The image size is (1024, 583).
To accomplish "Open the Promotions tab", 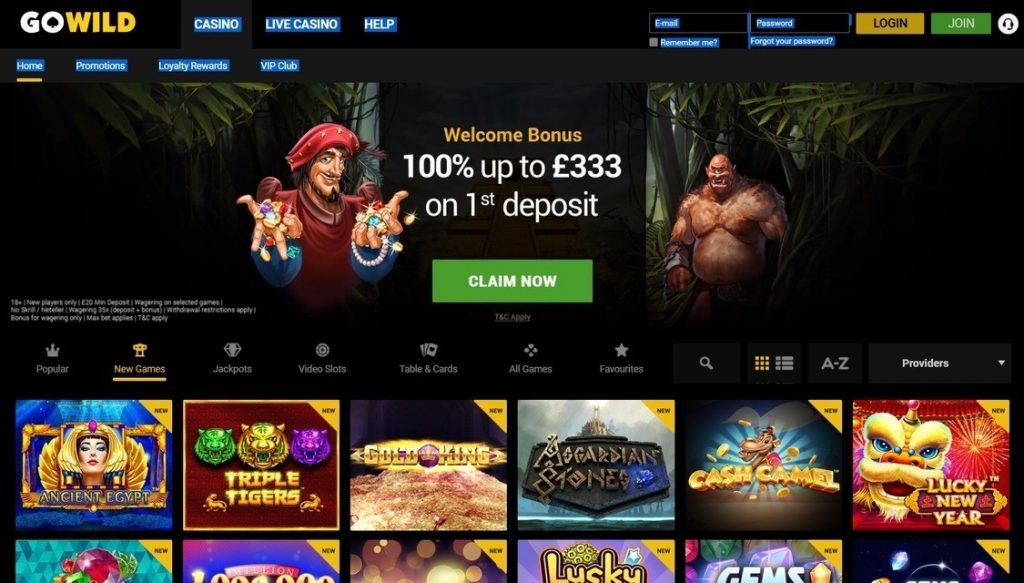I will (x=101, y=65).
